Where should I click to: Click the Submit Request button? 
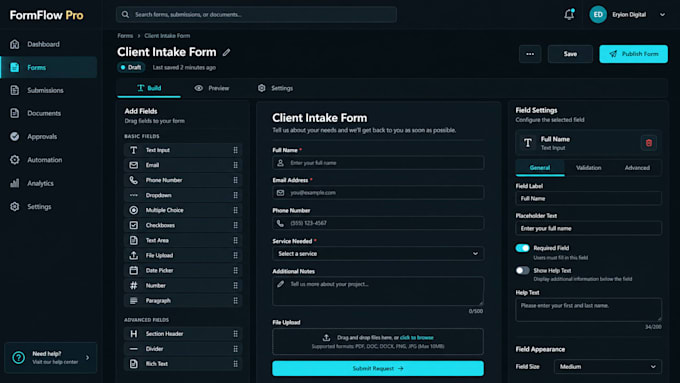click(x=378, y=368)
